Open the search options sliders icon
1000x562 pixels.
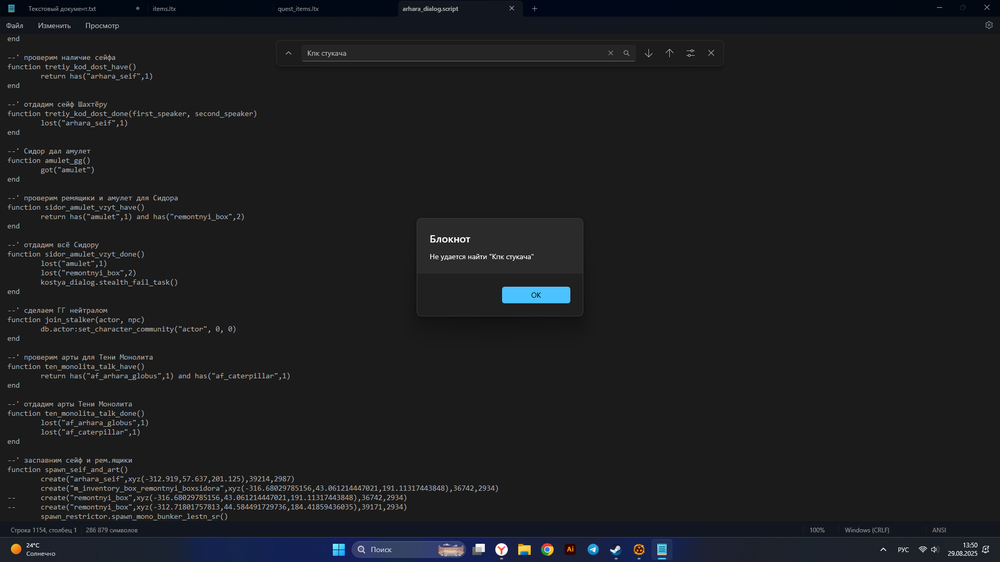pos(690,53)
